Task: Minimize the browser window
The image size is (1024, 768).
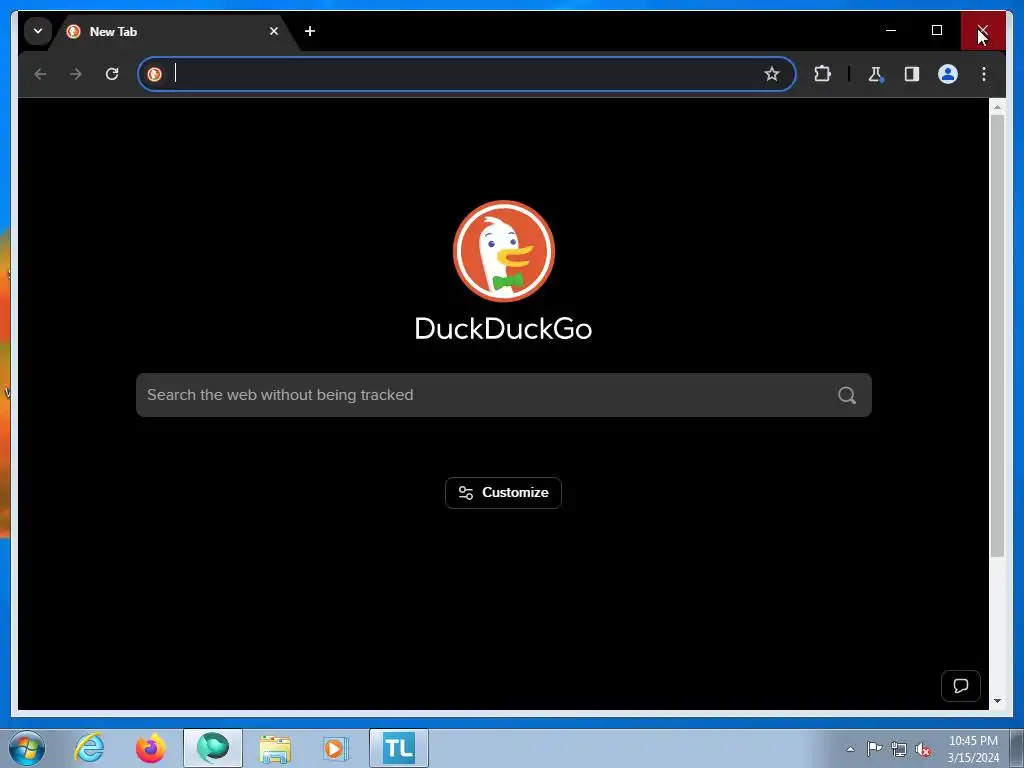Action: (x=891, y=31)
